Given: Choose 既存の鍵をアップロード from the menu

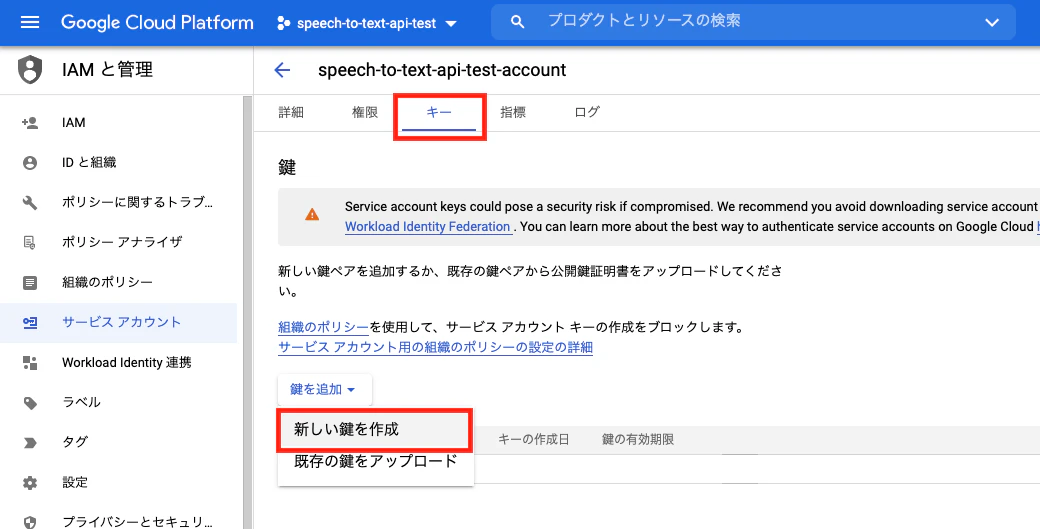Looking at the screenshot, I should pos(375,461).
